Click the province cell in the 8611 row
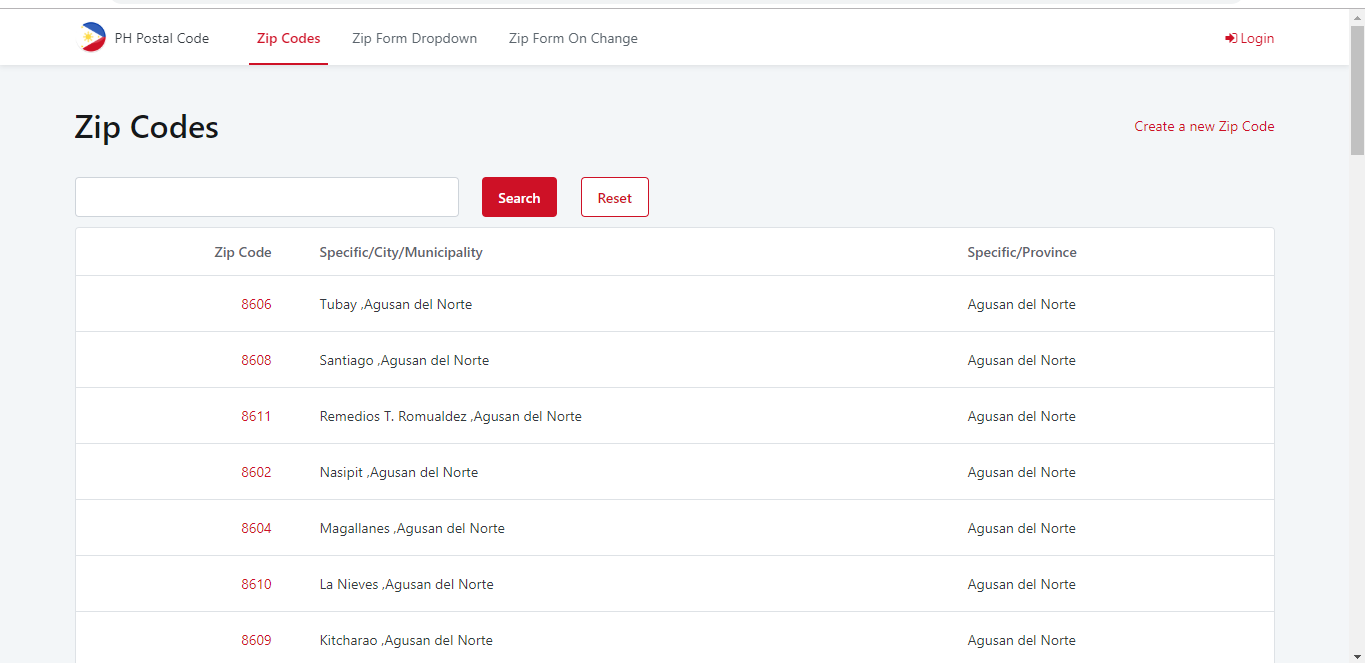This screenshot has height=663, width=1365. [1022, 416]
